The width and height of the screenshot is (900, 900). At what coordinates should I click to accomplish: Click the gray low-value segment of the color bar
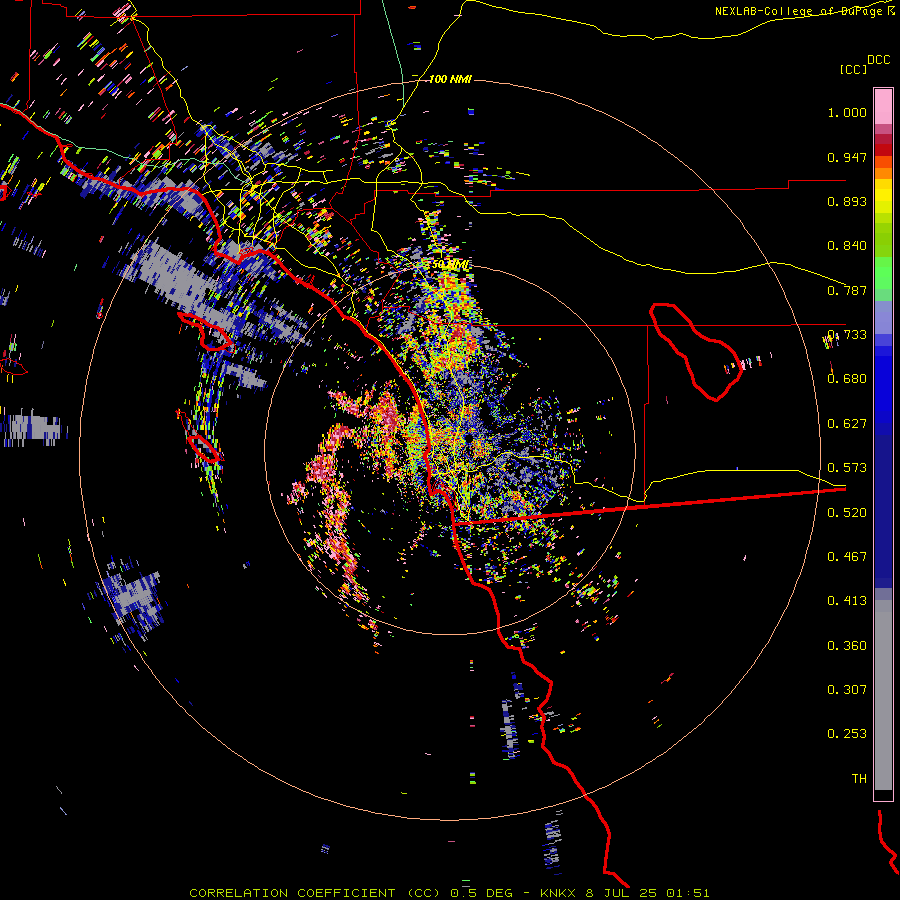click(883, 695)
